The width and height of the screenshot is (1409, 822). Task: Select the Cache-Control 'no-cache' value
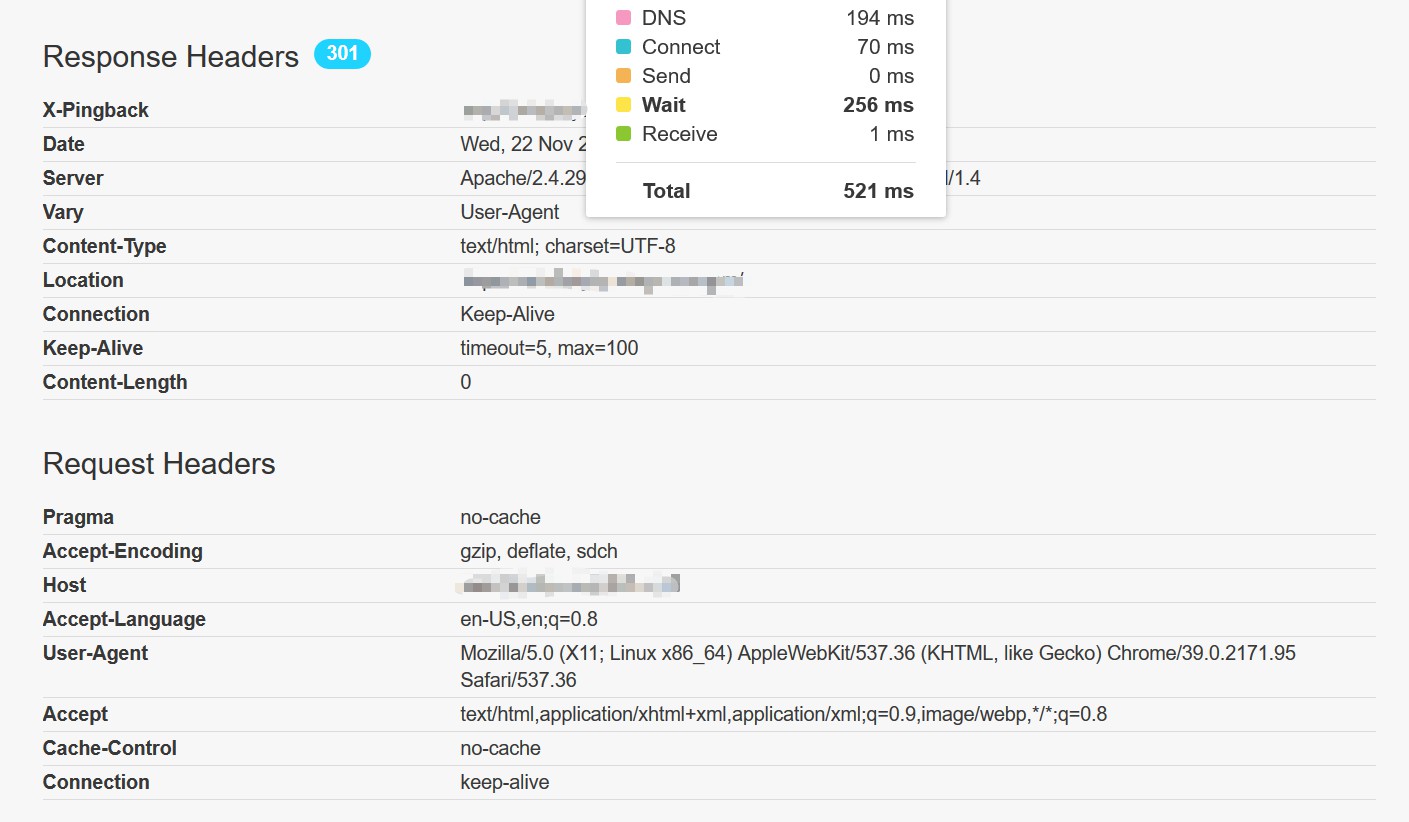click(500, 748)
